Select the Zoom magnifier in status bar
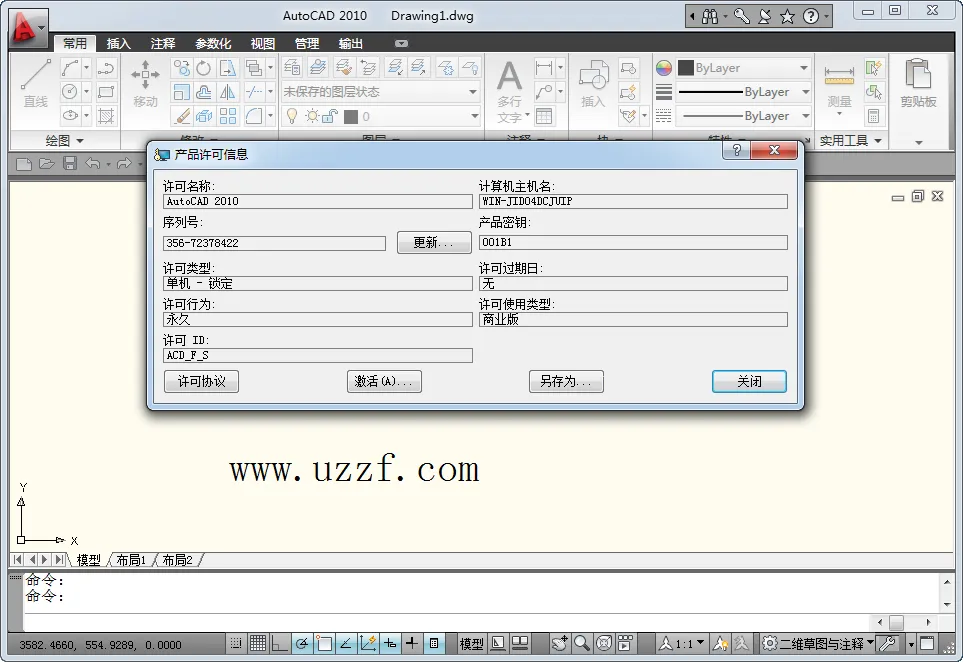Image resolution: width=963 pixels, height=662 pixels. (x=582, y=644)
